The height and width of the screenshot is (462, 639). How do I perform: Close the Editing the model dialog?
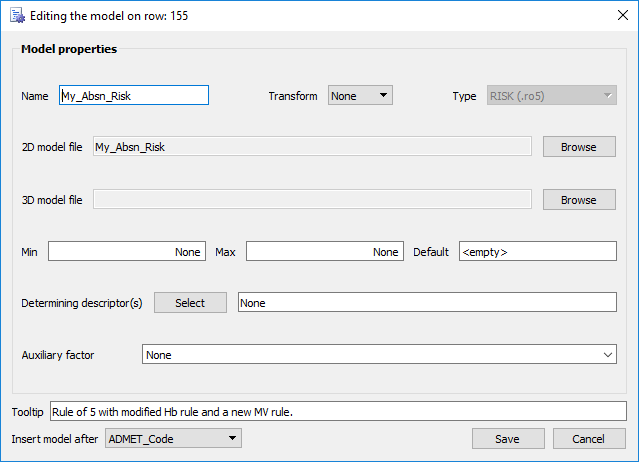pos(622,15)
